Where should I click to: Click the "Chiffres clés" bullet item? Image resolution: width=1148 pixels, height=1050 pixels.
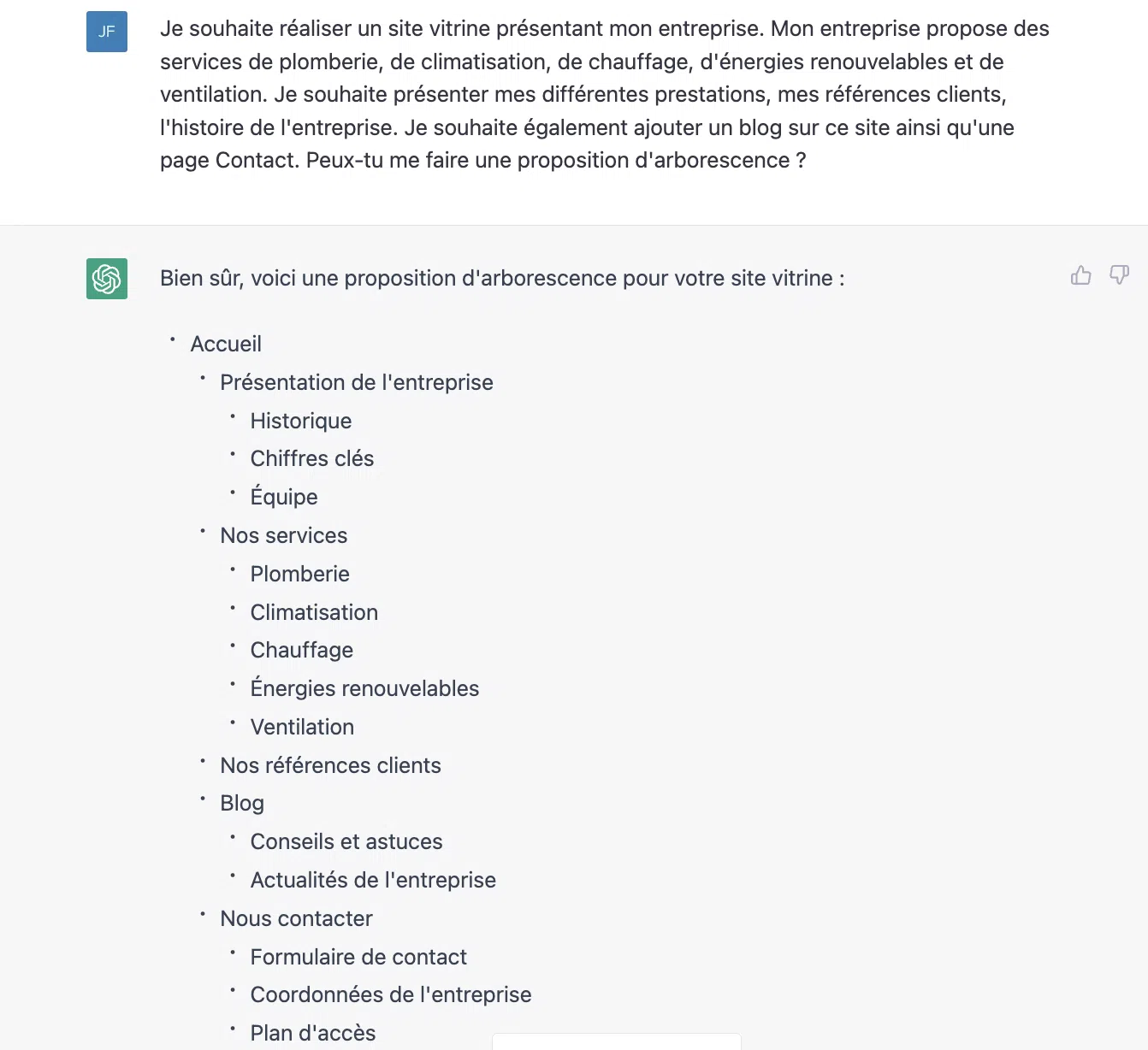coord(311,459)
